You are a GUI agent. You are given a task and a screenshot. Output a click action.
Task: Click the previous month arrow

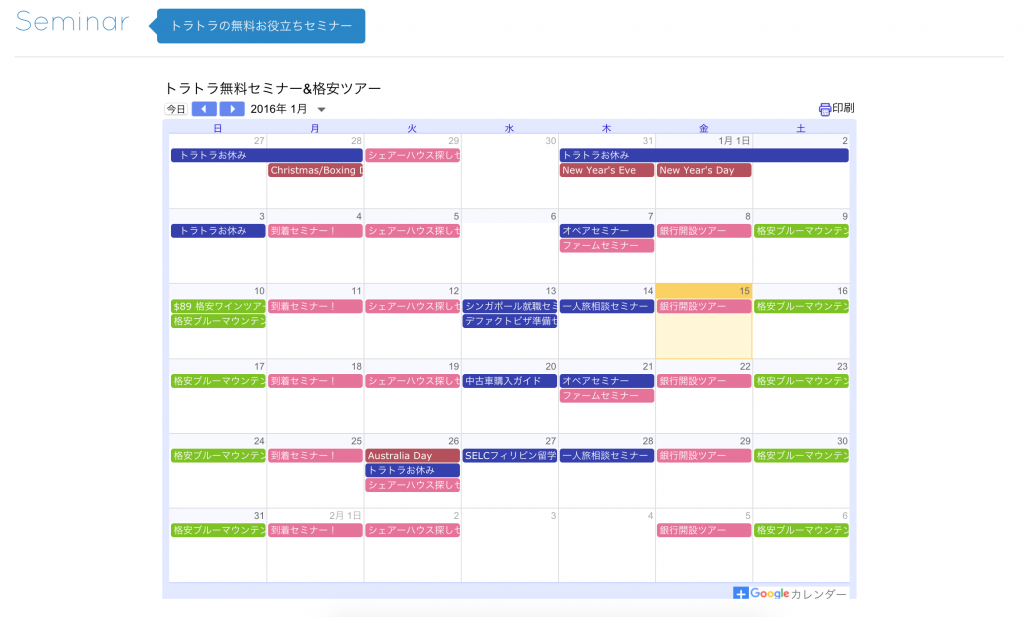coord(204,108)
